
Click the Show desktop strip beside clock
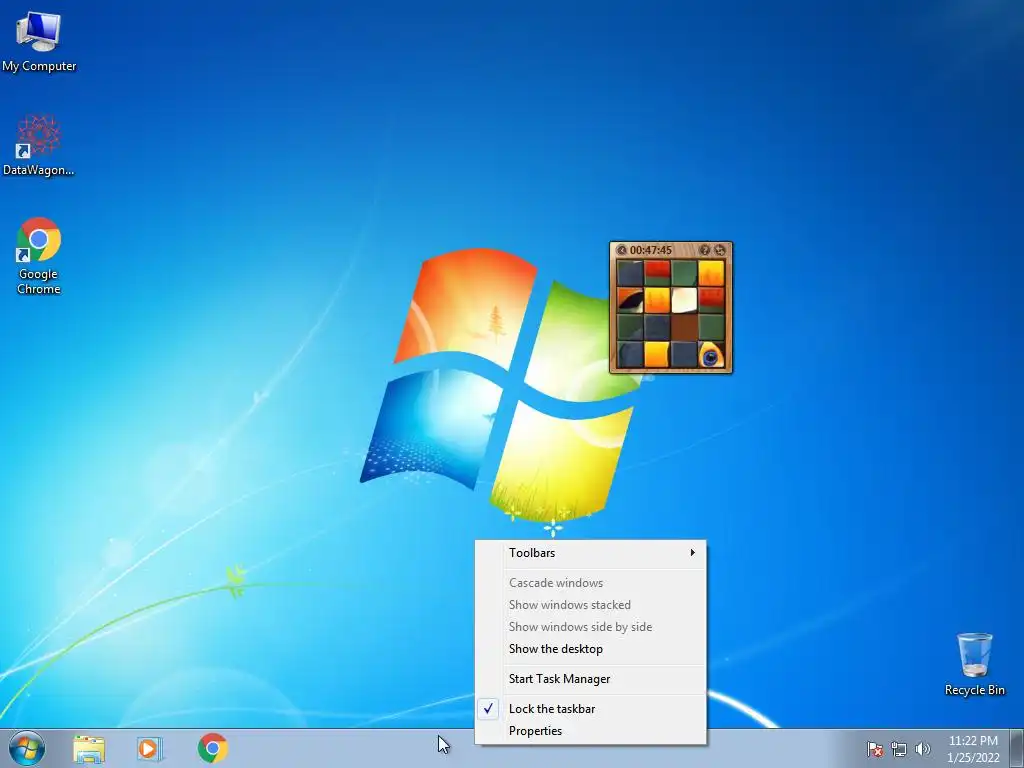tap(1017, 748)
